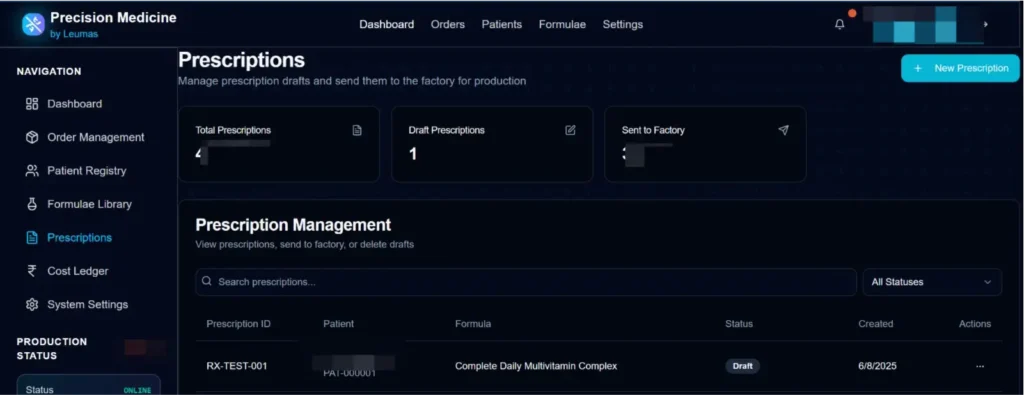Click the 6/8/2025 created date
The height and width of the screenshot is (395, 1024).
pyautogui.click(x=877, y=366)
